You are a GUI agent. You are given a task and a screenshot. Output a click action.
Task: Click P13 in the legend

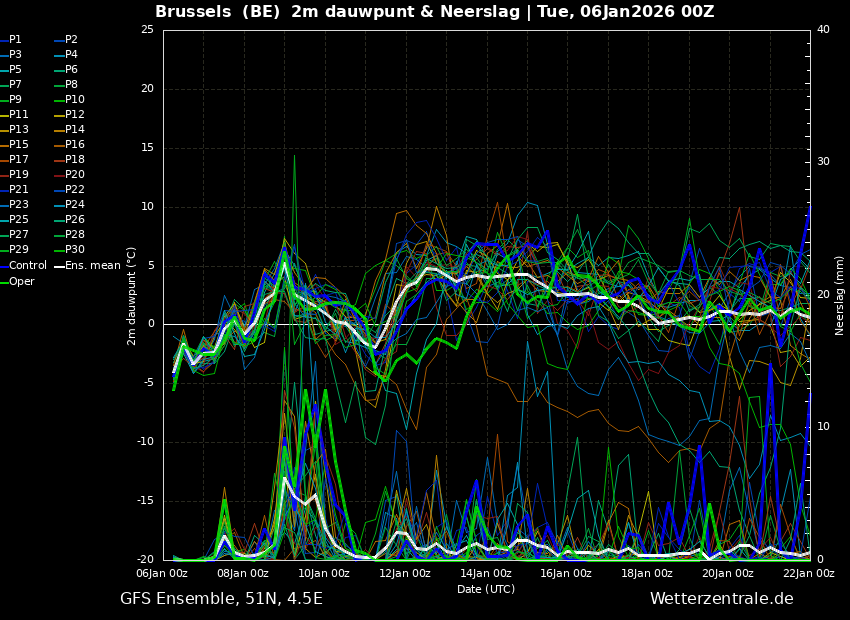[x=18, y=130]
